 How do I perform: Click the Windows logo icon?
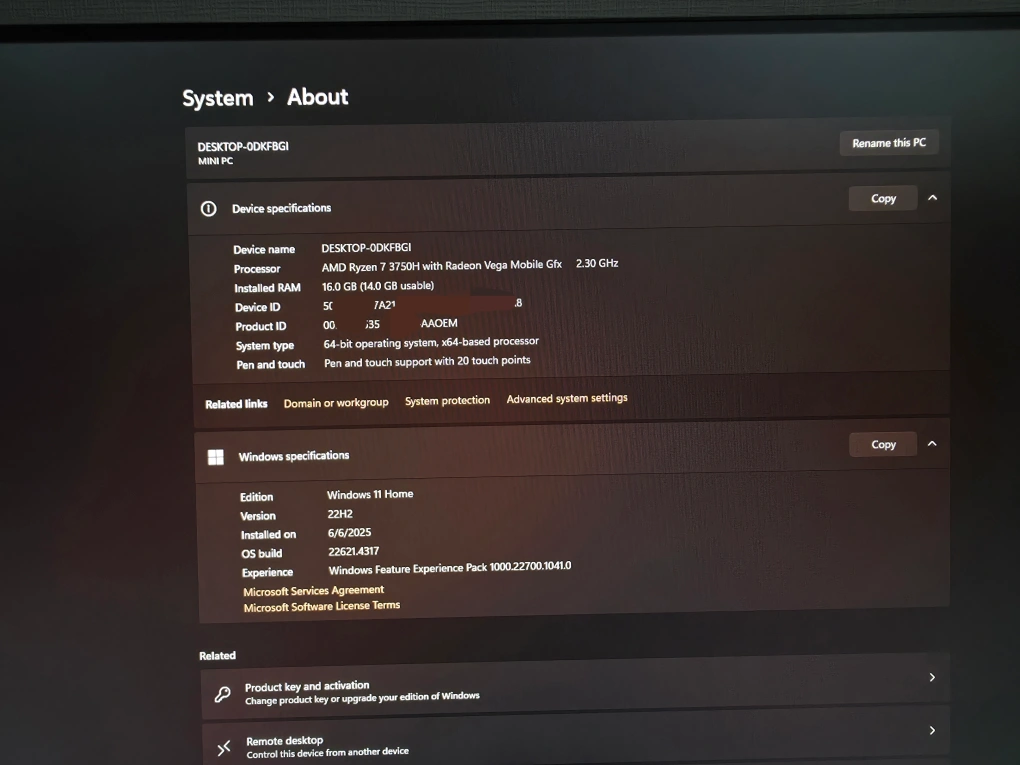[x=215, y=457]
